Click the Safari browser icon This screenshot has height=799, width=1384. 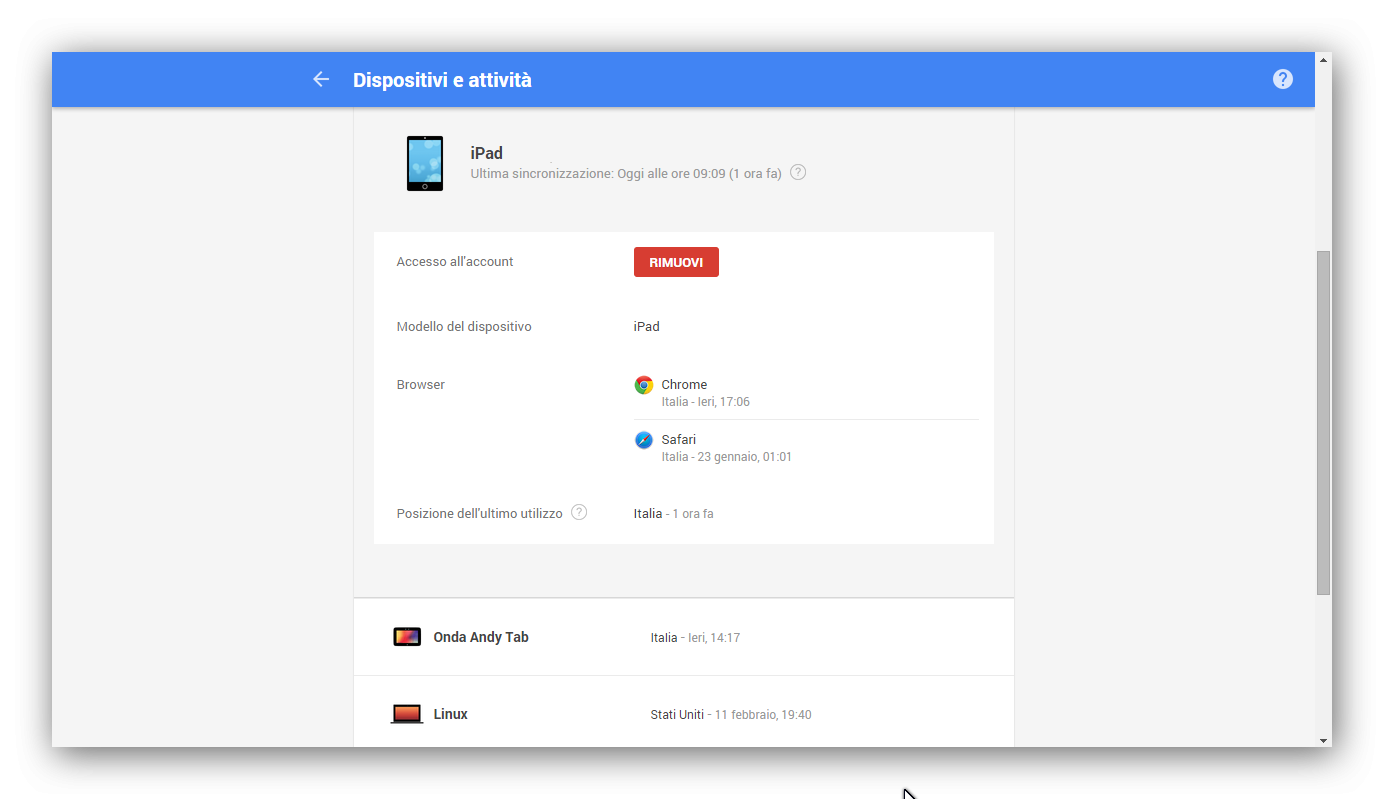(x=644, y=440)
